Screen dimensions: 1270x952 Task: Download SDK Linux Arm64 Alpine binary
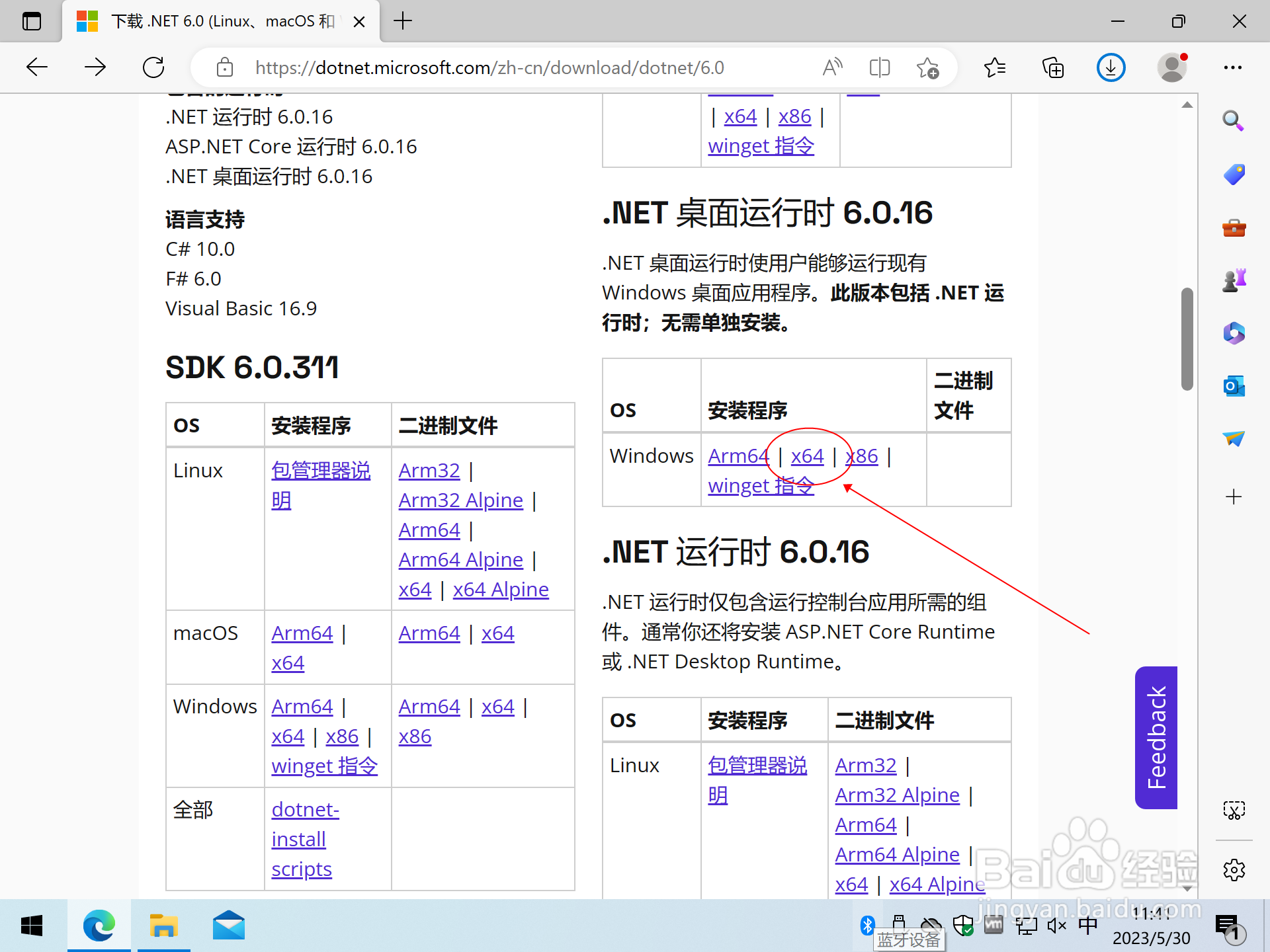[461, 560]
